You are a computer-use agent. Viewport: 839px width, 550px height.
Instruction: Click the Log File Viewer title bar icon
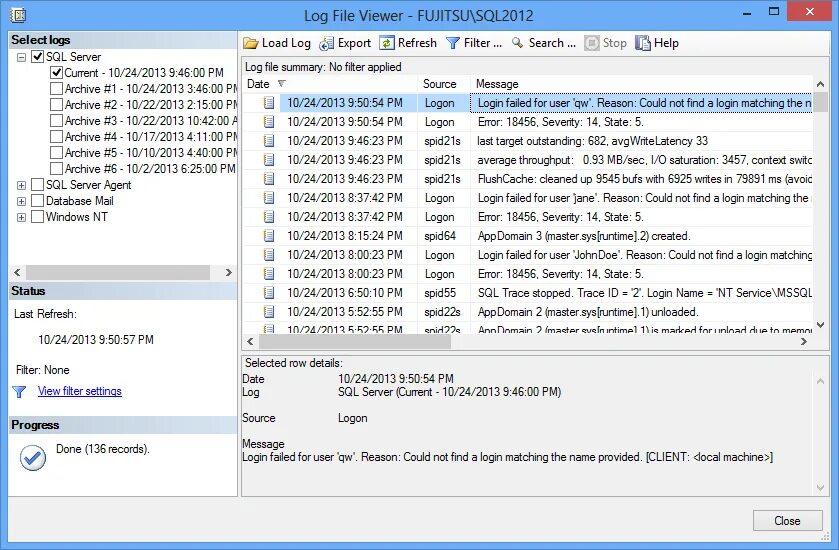pos(18,14)
